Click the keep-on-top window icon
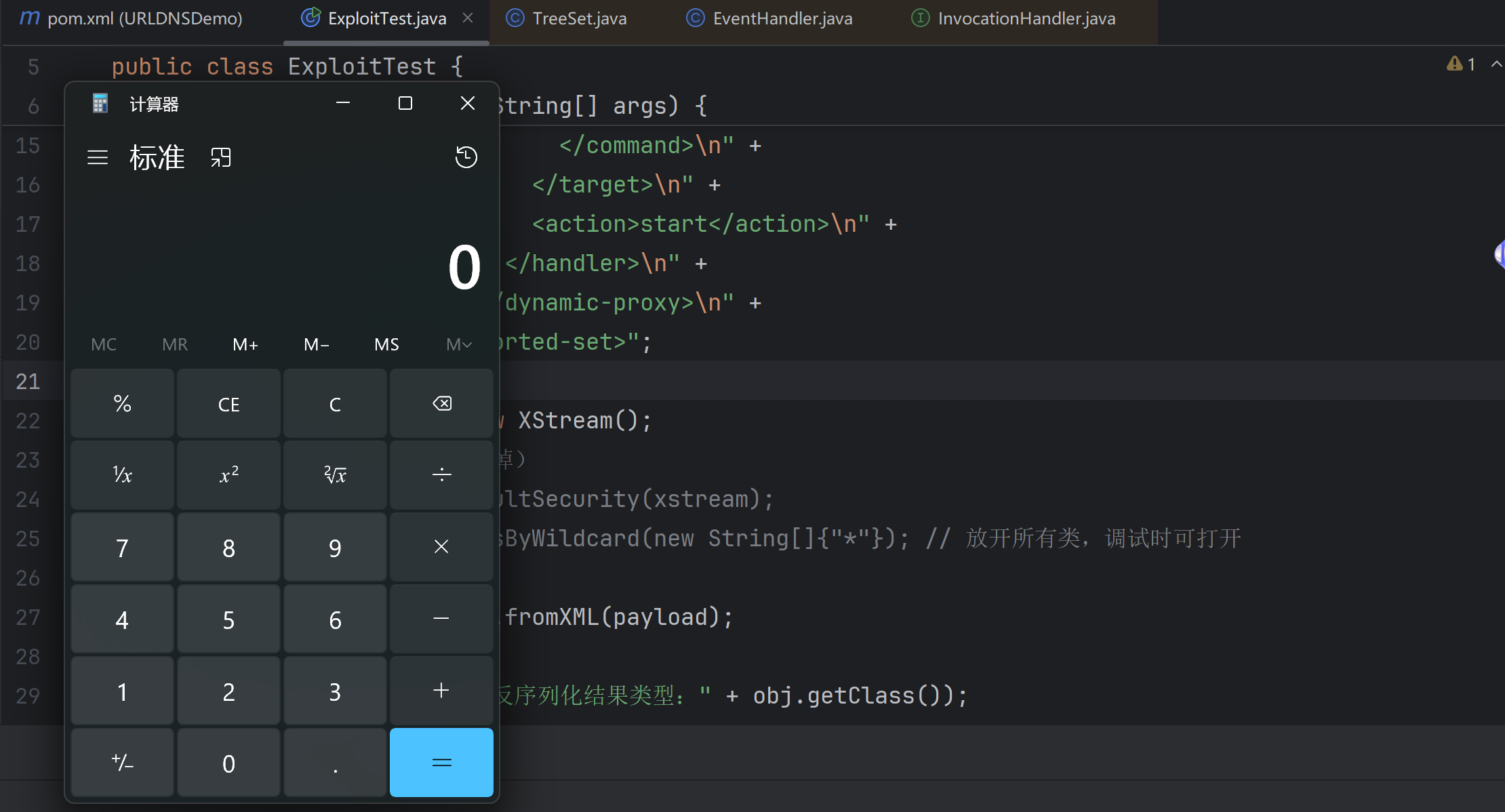This screenshot has height=812, width=1505. 221,158
